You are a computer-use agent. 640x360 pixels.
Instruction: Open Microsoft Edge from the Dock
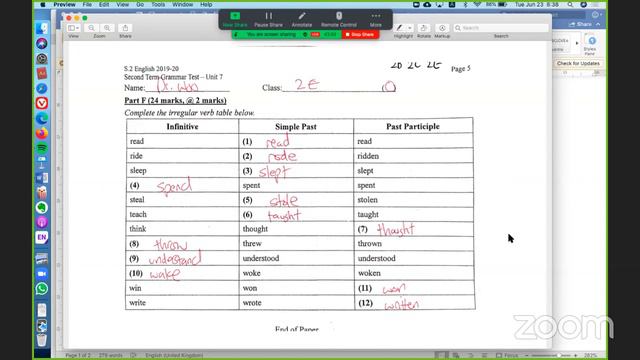(x=42, y=118)
